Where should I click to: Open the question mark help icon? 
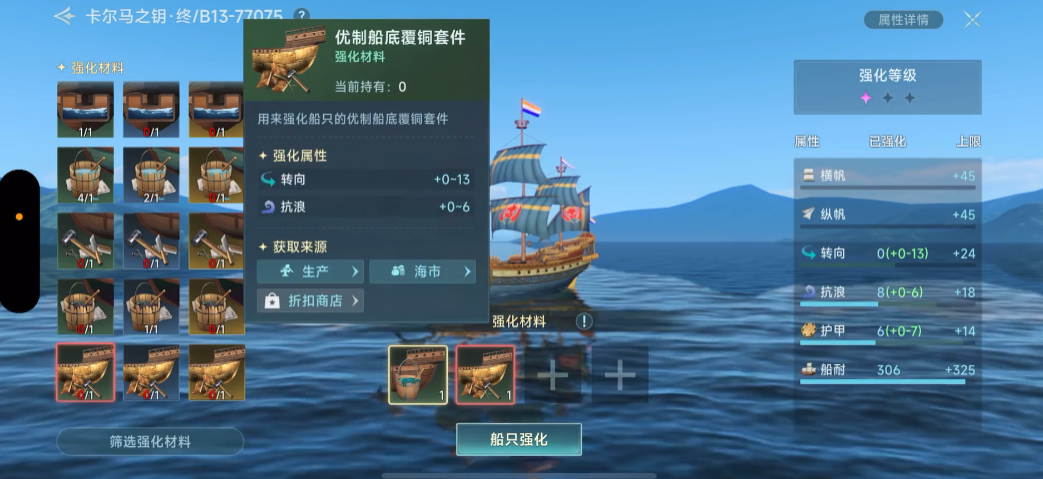coord(301,15)
